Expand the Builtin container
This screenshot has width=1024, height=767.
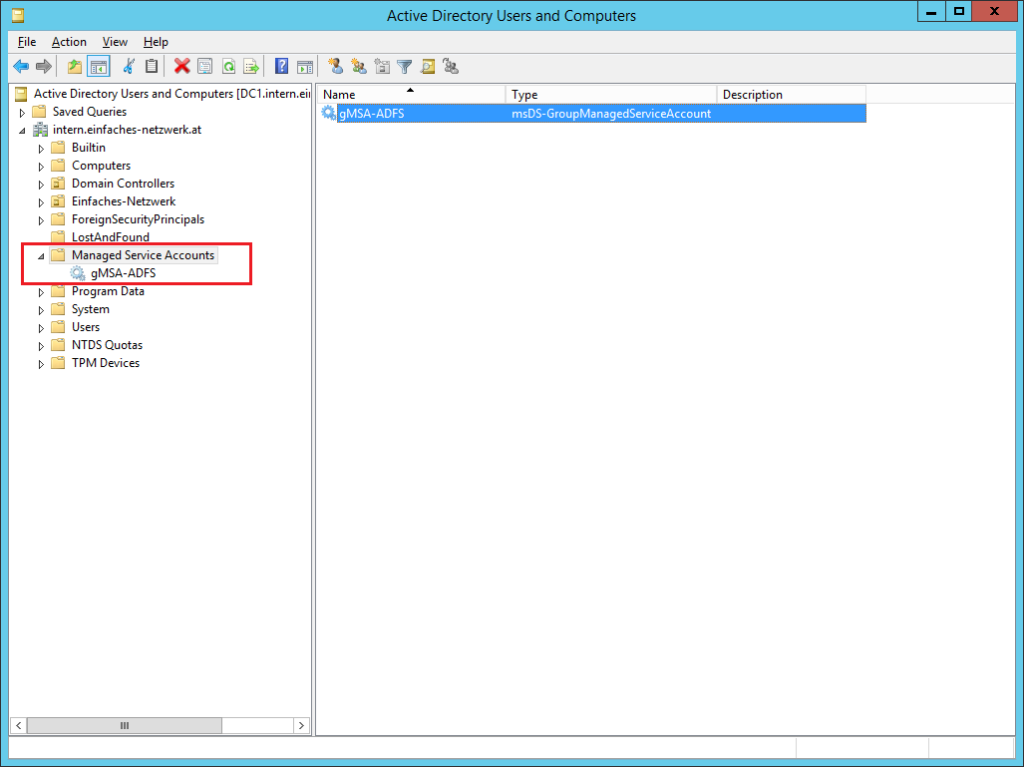pos(40,148)
